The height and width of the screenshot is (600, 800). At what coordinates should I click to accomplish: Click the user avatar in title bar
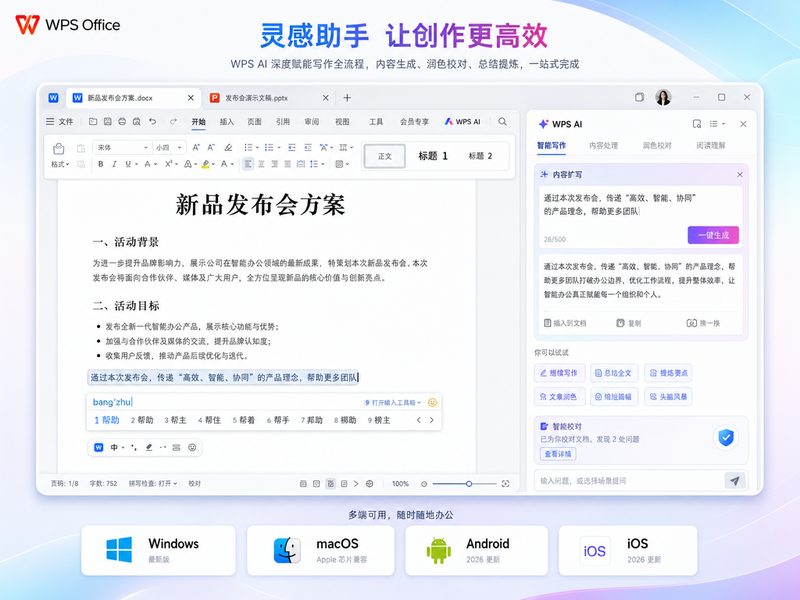(663, 97)
